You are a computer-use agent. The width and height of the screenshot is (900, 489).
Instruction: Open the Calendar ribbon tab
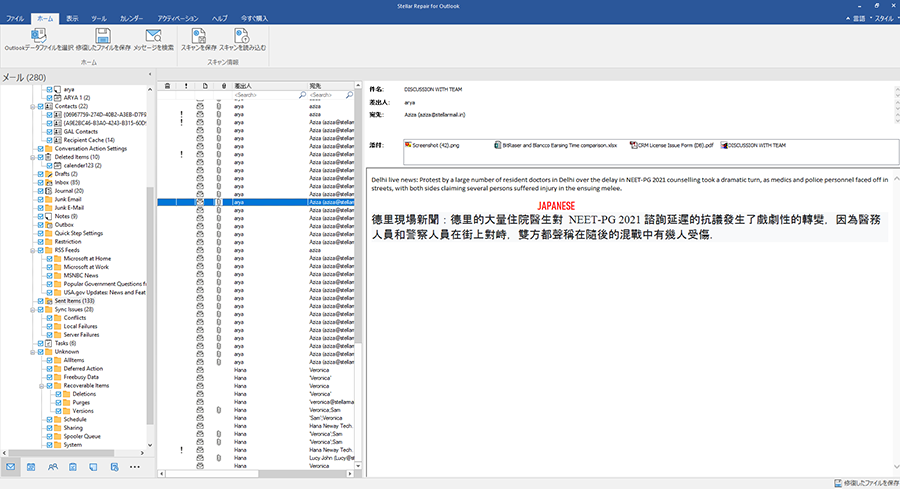pos(131,18)
